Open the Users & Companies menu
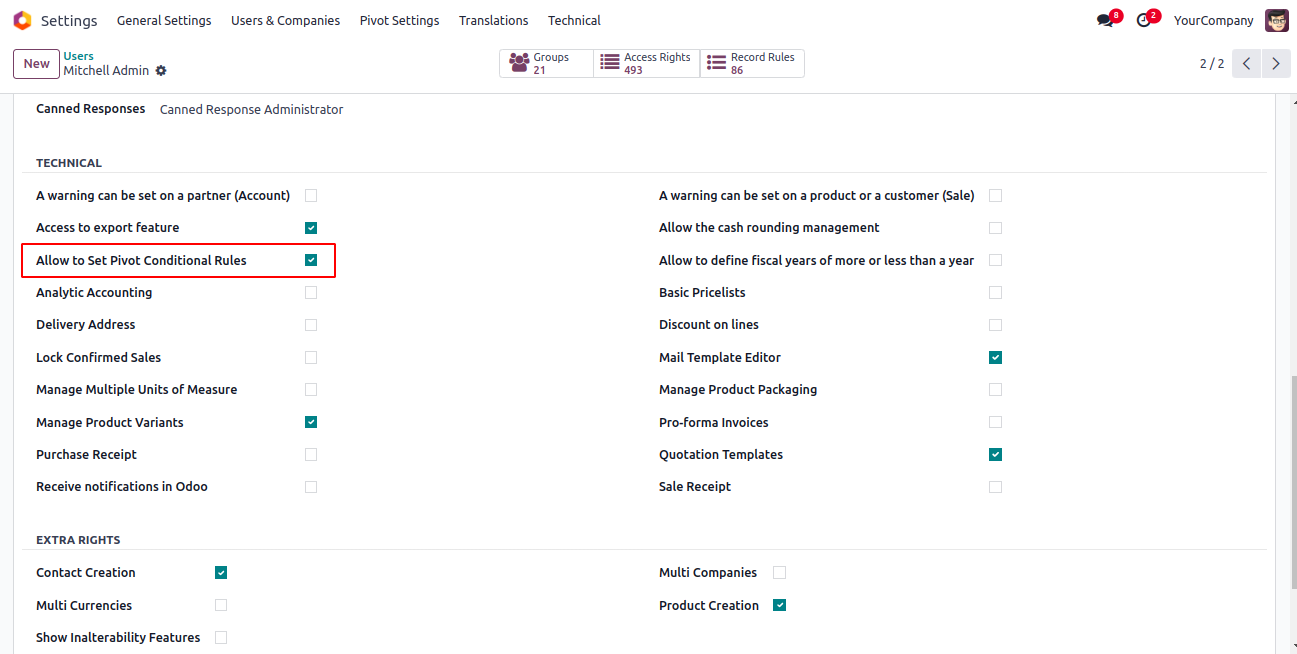The image size is (1297, 654). 285,20
